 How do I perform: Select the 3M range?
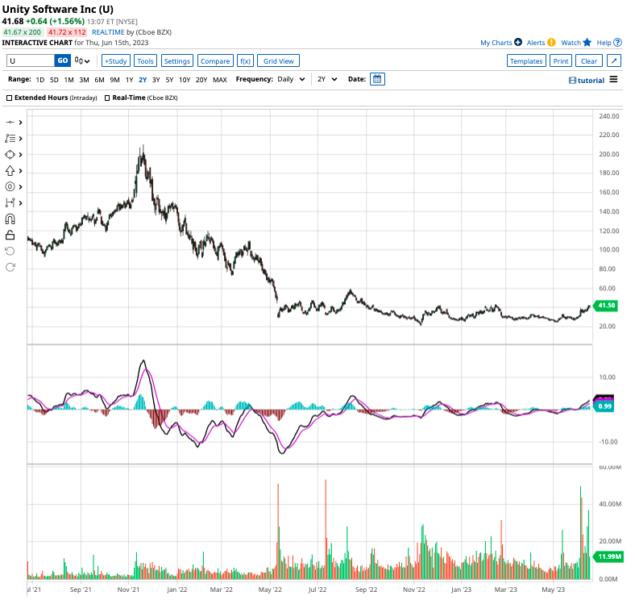(84, 80)
